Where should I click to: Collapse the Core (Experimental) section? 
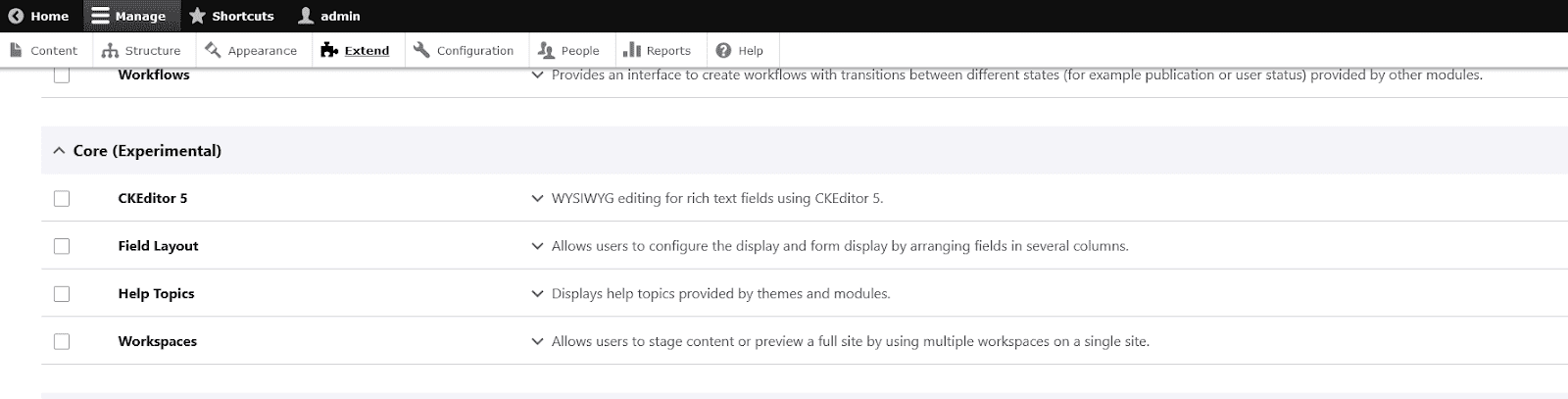pos(59,151)
